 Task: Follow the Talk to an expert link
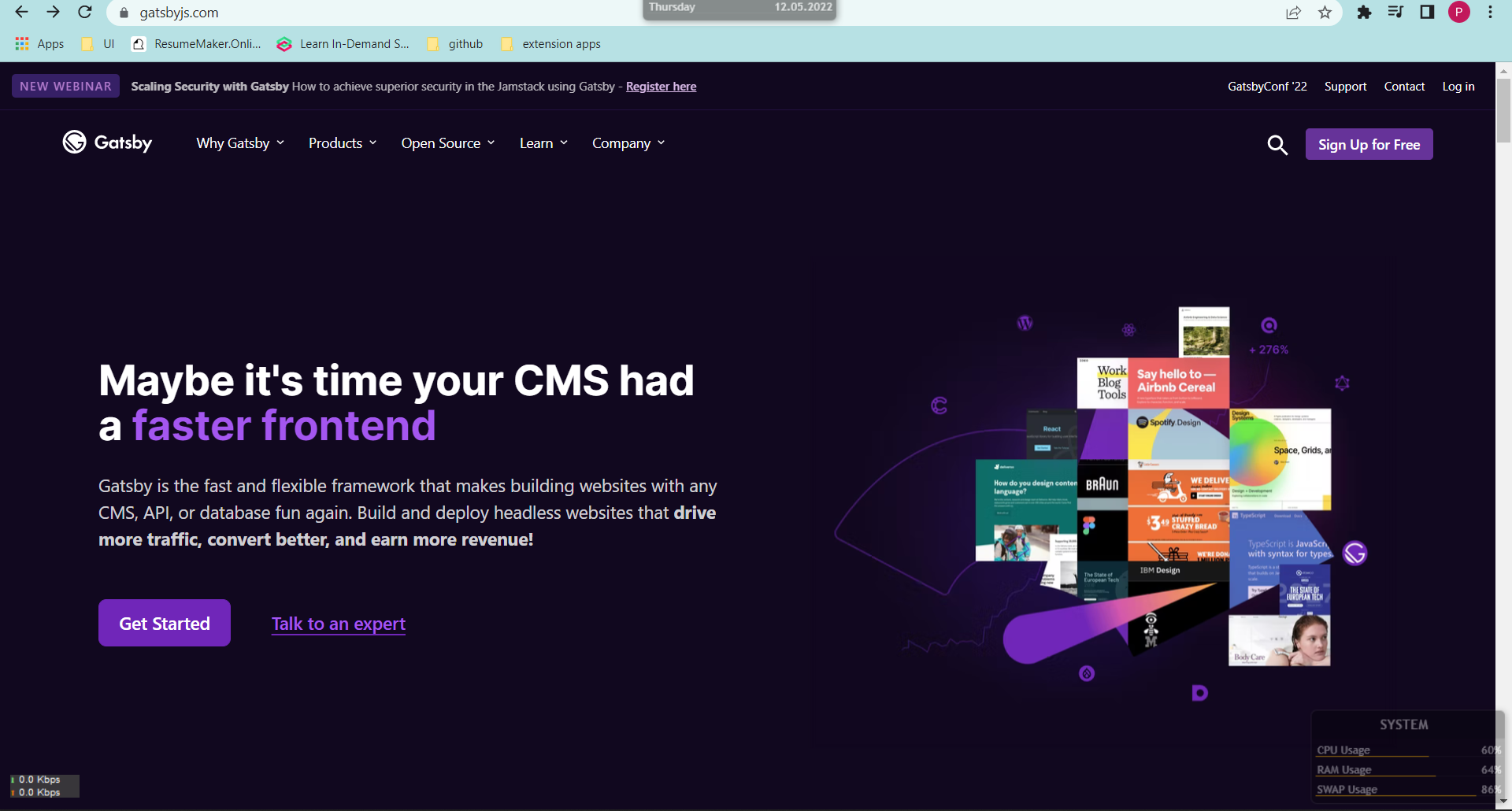click(x=339, y=624)
